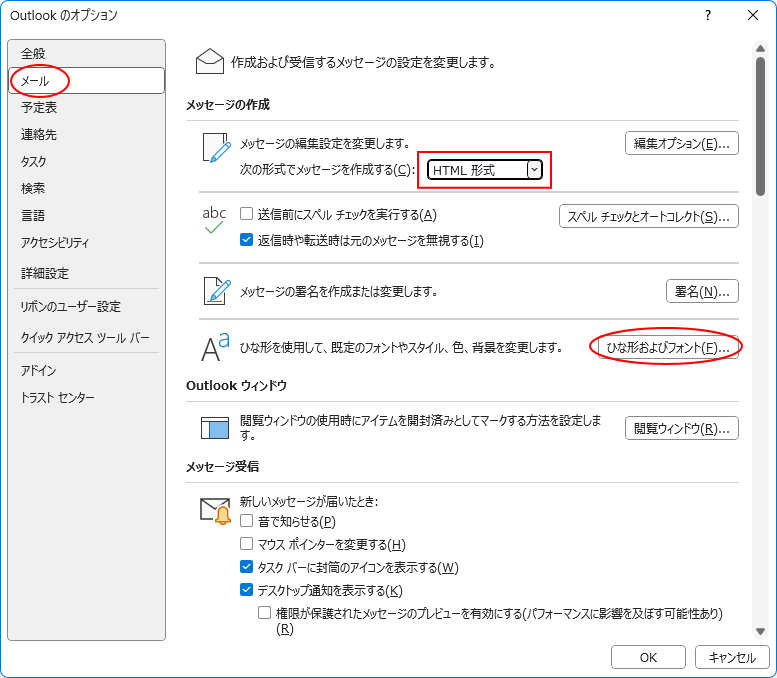Close the Outlook のオプション dialog
This screenshot has height=678, width=777.
(x=753, y=15)
